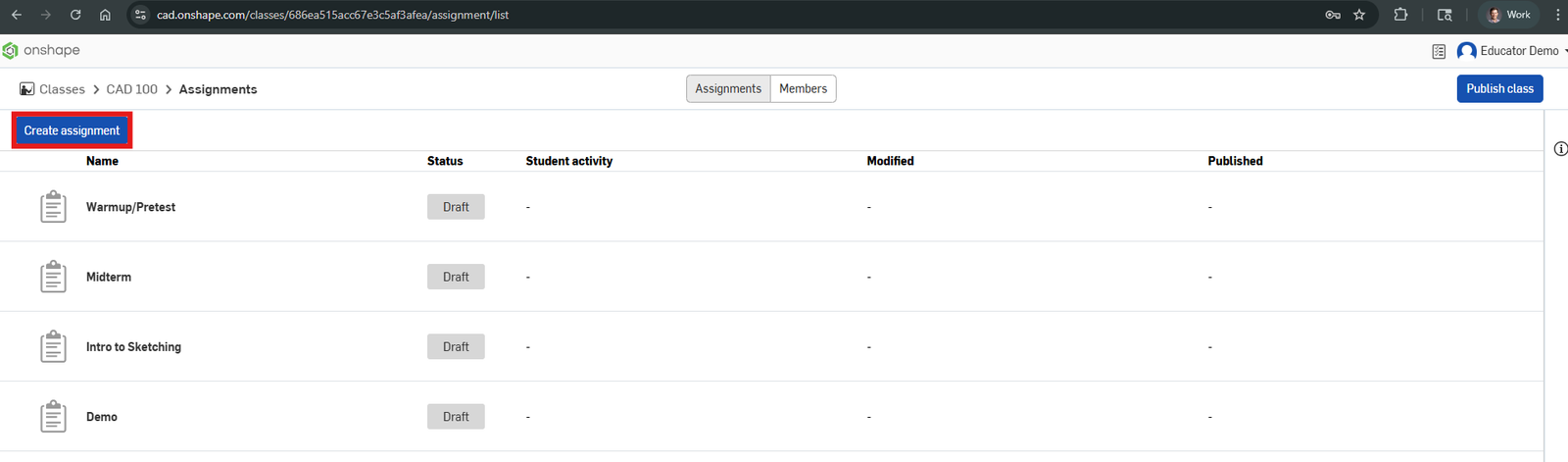Click the Educator Demo user avatar
This screenshot has width=1568, height=462.
click(1467, 51)
